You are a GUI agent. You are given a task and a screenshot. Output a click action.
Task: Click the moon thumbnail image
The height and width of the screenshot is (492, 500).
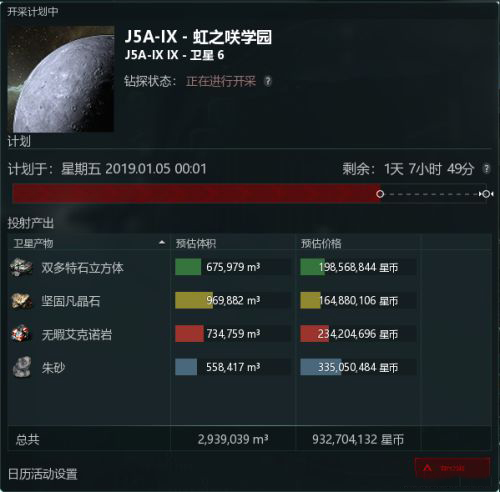point(61,79)
